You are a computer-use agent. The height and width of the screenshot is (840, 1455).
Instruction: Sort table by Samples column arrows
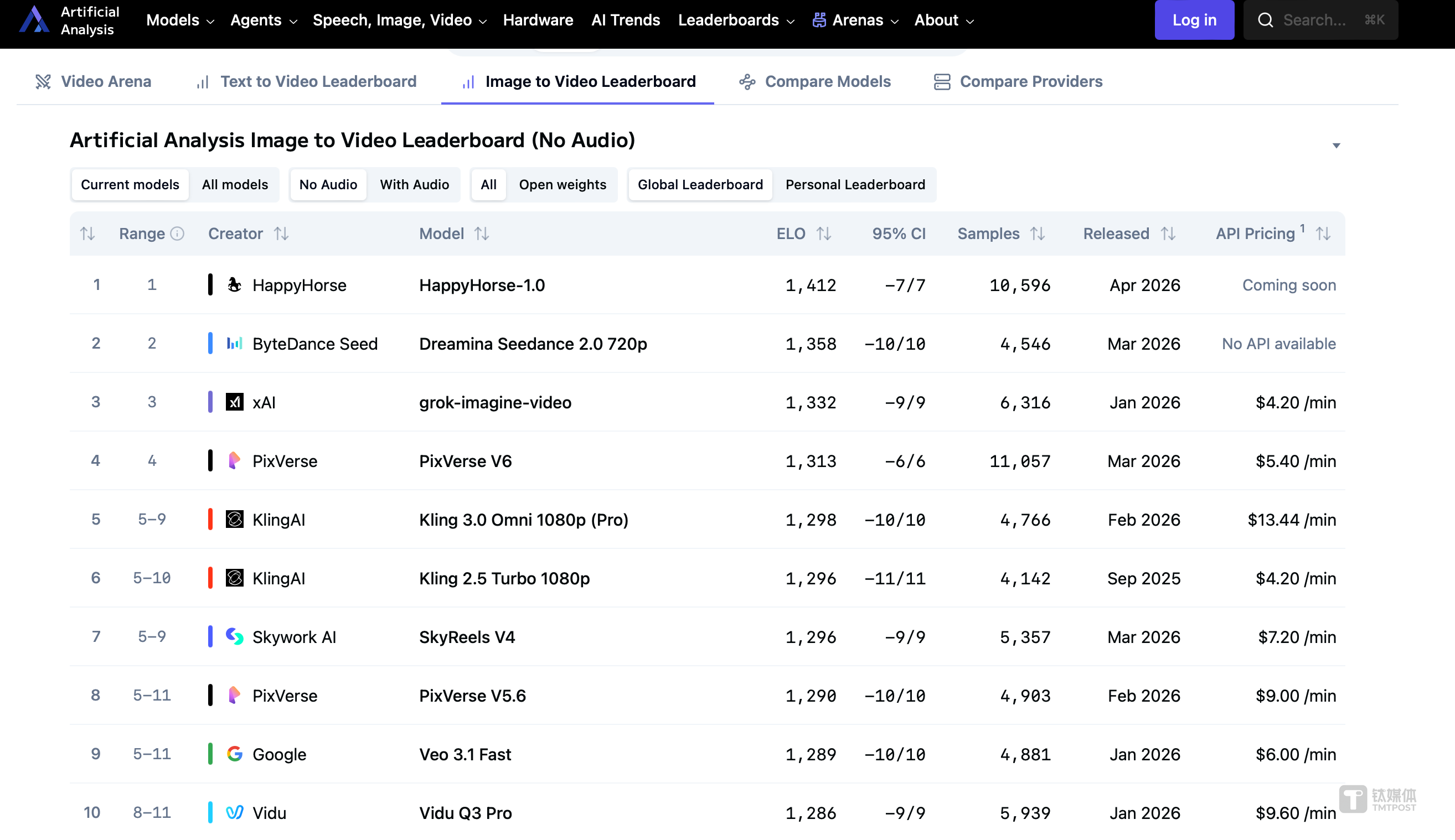[1037, 234]
